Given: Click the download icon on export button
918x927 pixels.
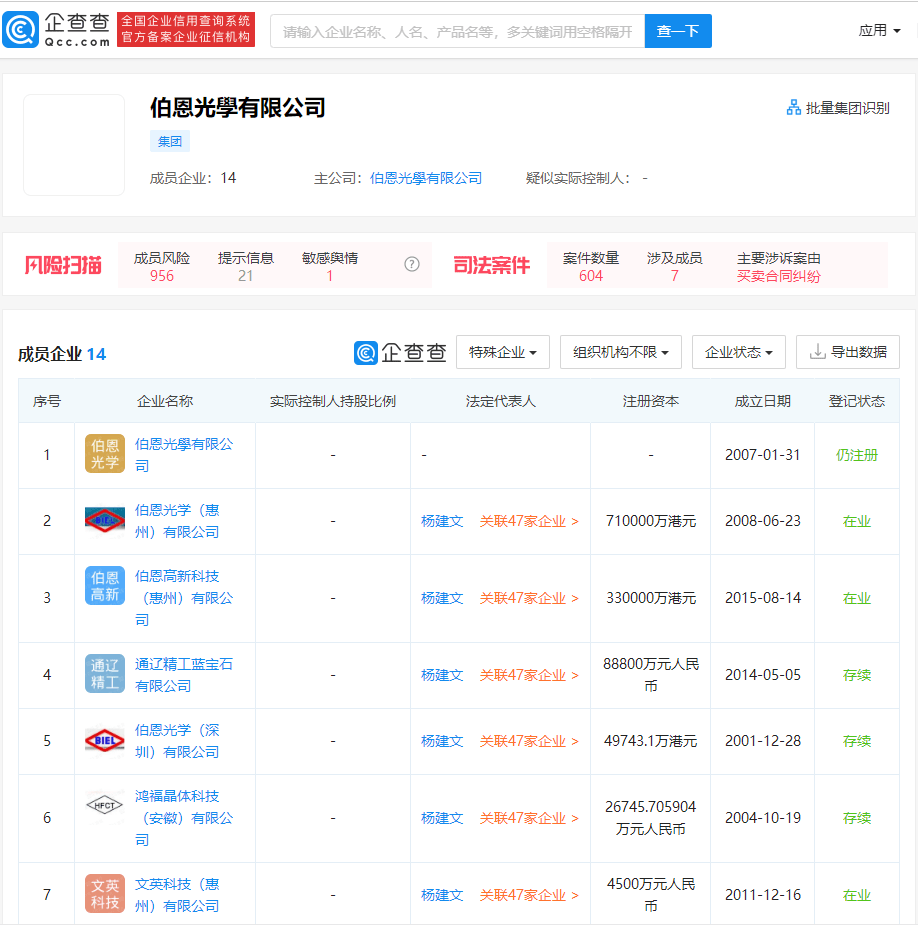Looking at the screenshot, I should 818,352.
